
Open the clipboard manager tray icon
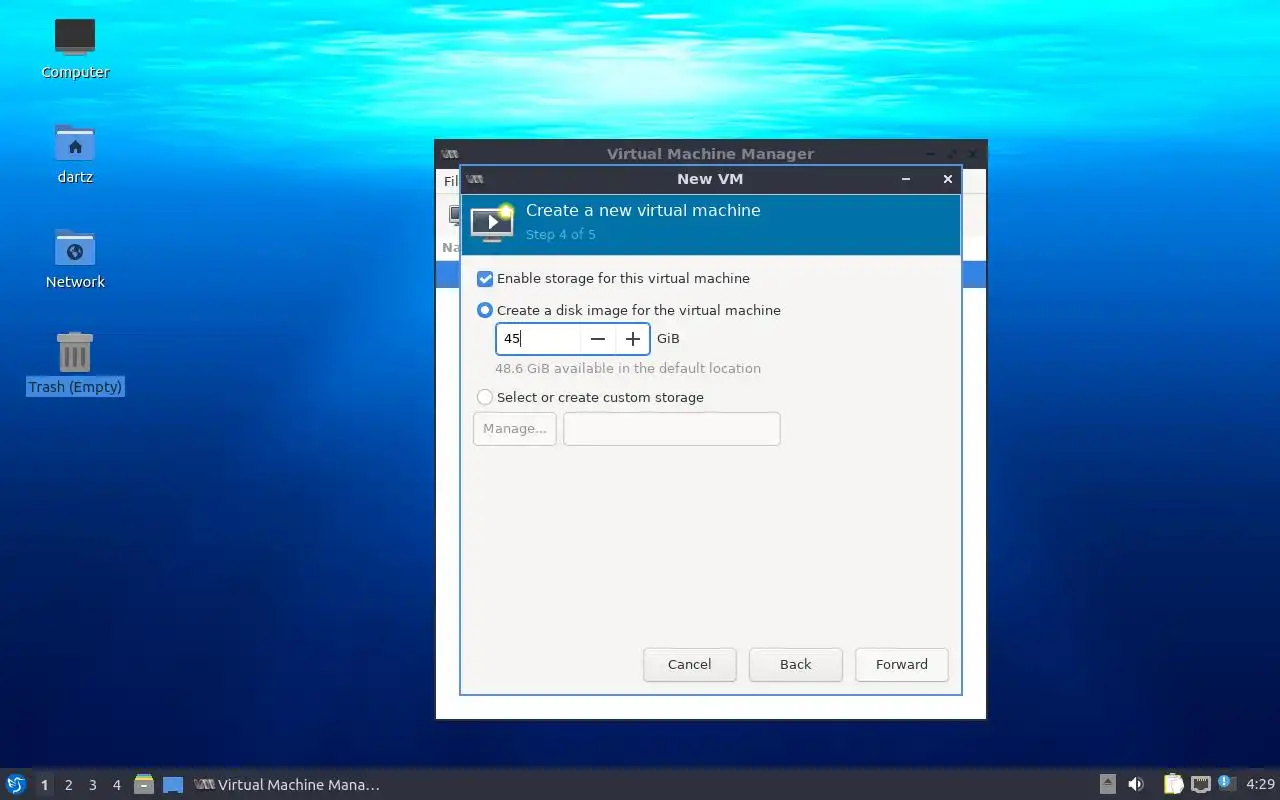tap(1173, 785)
